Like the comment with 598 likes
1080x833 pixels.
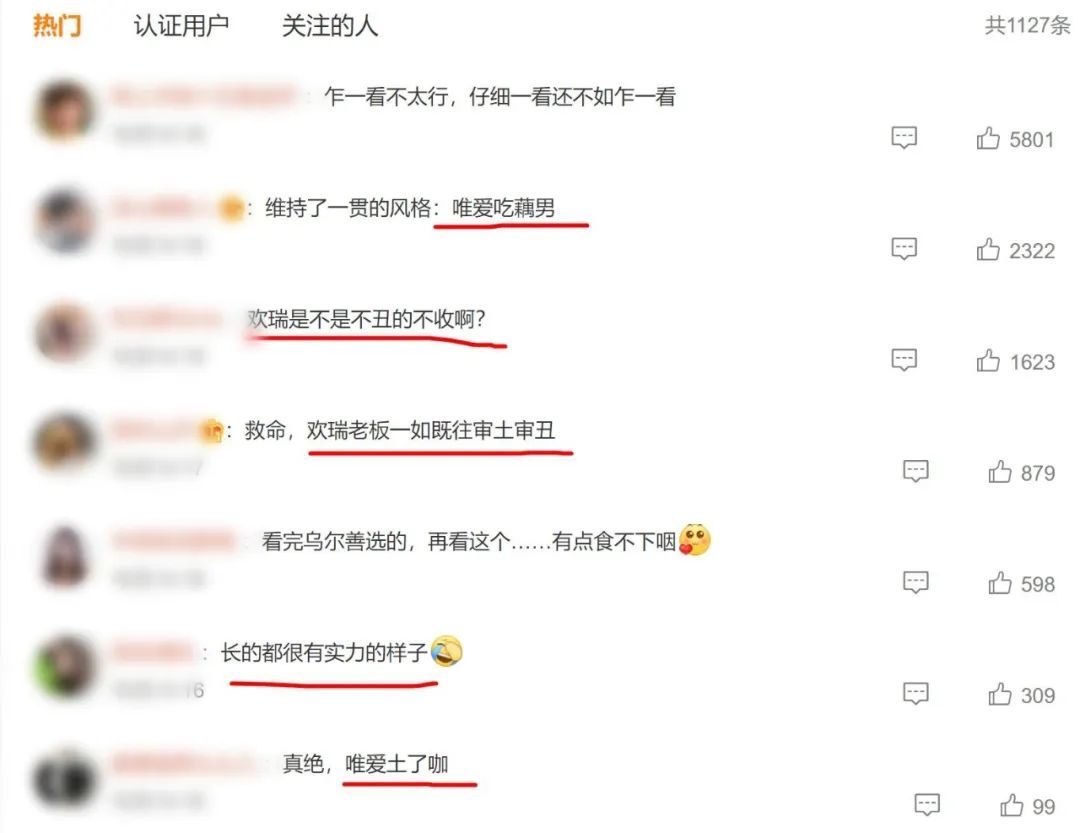(x=999, y=583)
